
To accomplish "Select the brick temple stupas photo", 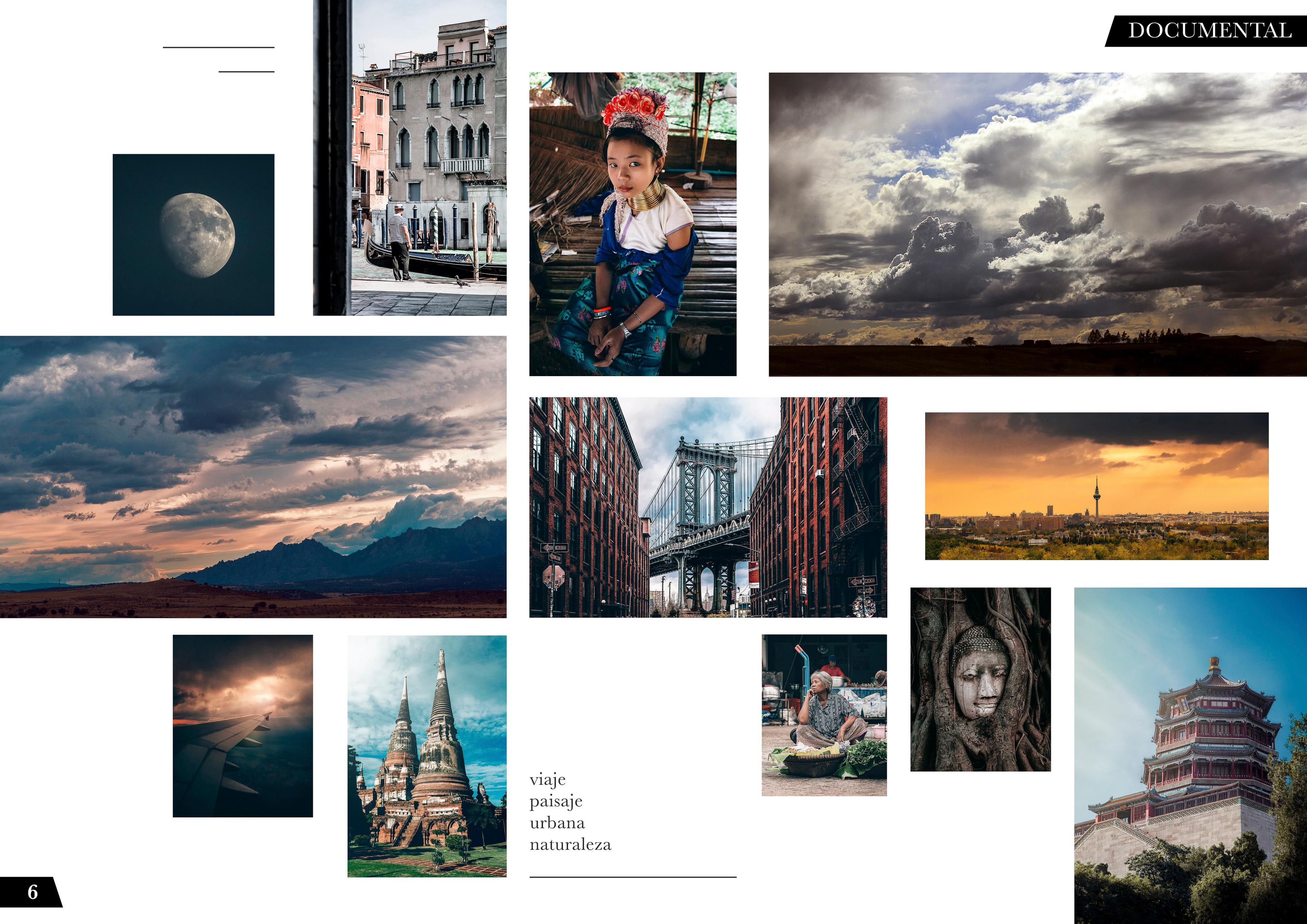I will (427, 756).
